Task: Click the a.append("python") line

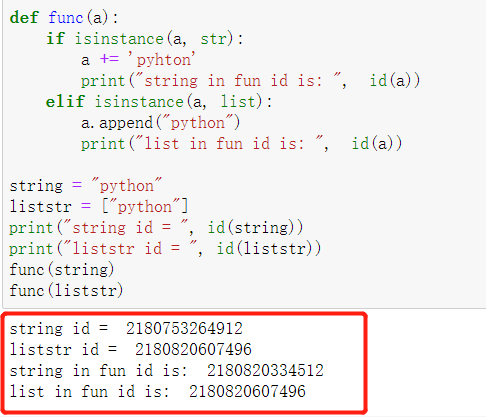Action: [160, 123]
